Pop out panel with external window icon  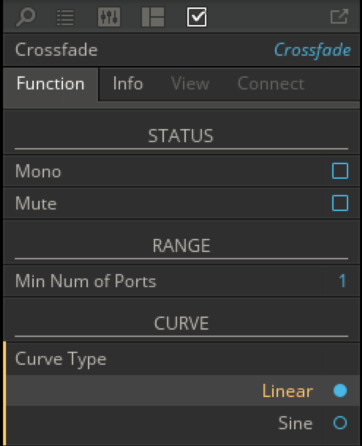339,17
